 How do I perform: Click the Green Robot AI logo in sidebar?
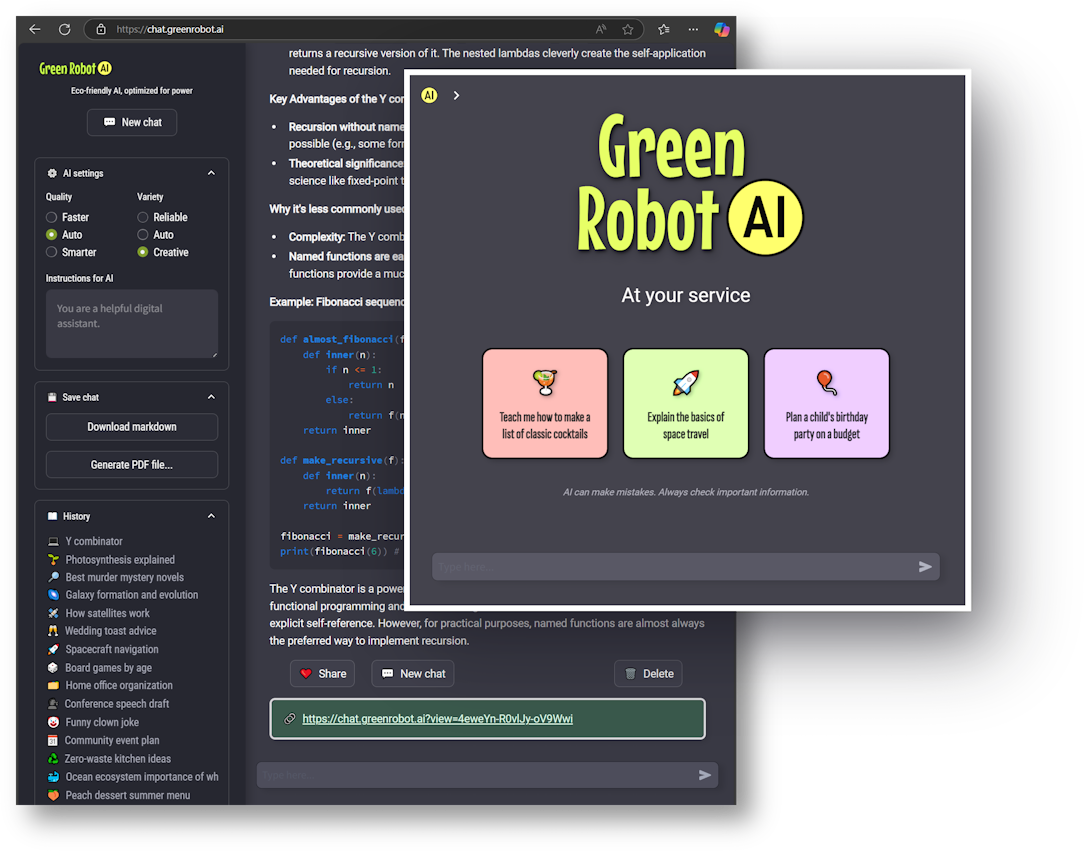(73, 68)
